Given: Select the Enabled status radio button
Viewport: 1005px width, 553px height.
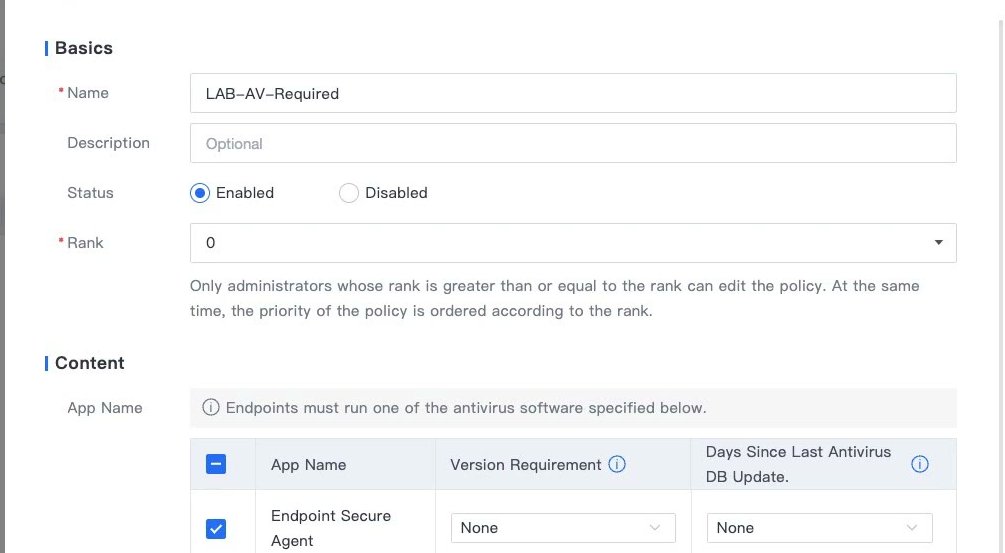Looking at the screenshot, I should (200, 193).
